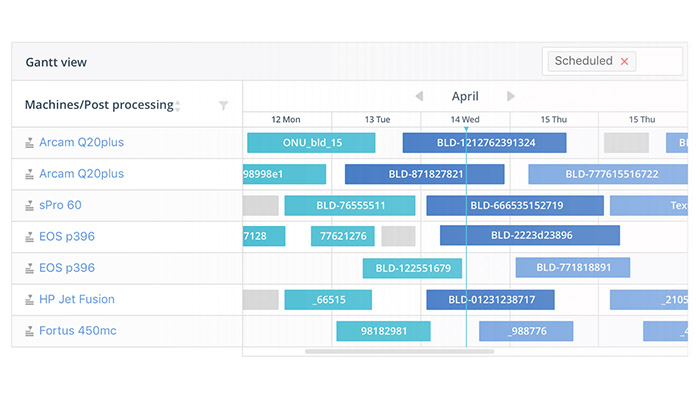700x400 pixels.
Task: Open the Fortus 450mc machine link
Action: (x=78, y=330)
